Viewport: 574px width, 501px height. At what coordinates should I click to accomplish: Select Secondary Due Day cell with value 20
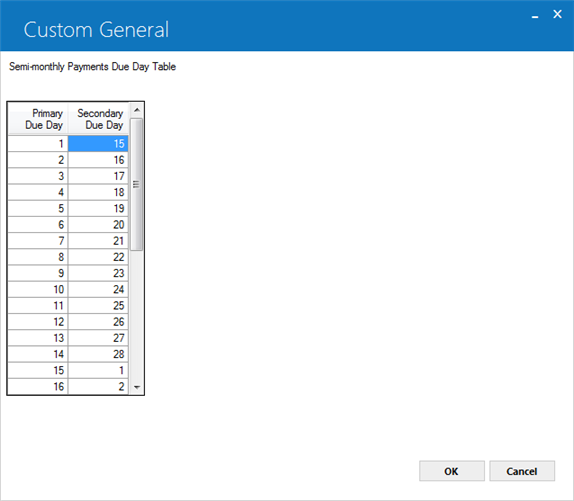tap(98, 225)
